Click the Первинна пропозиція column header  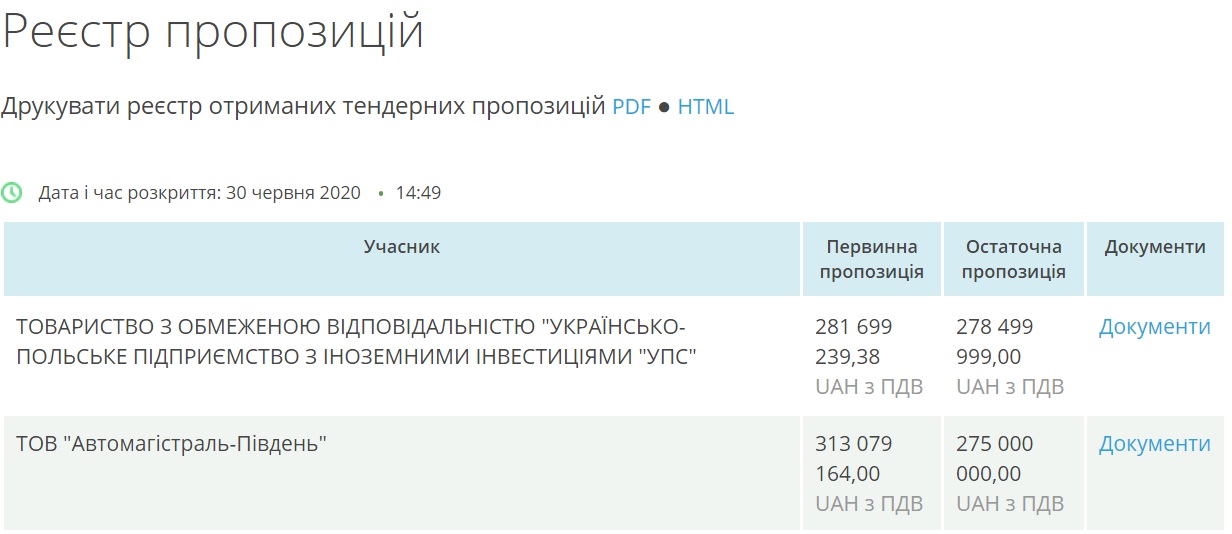(871, 259)
